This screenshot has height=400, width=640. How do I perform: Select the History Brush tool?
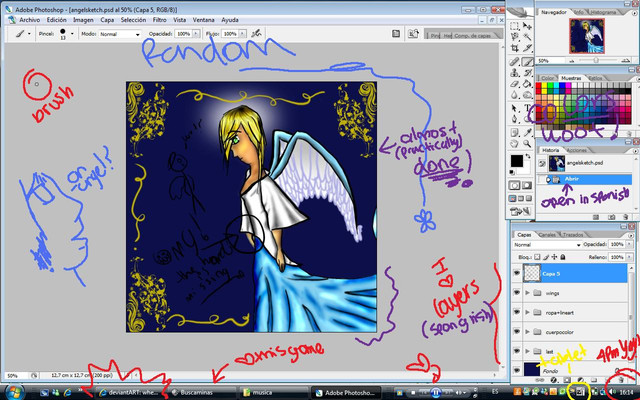(527, 73)
